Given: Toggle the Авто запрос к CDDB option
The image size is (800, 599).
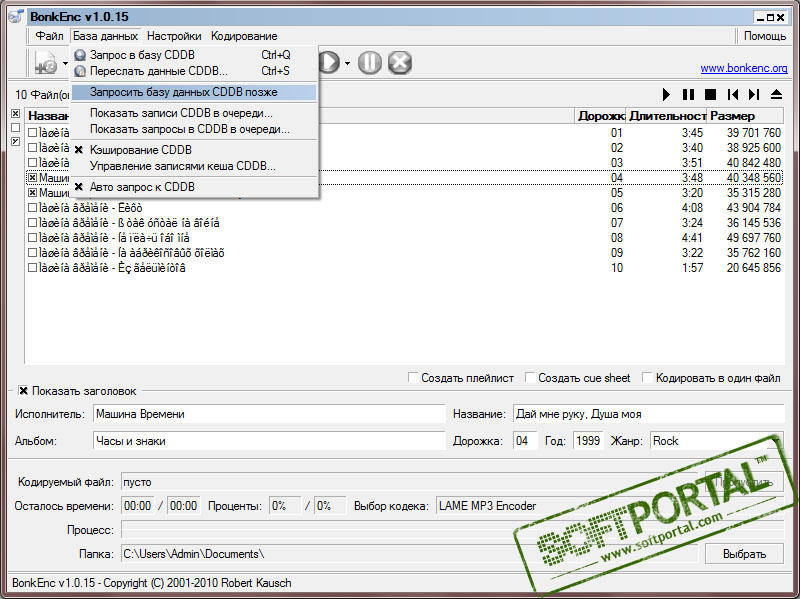Looking at the screenshot, I should pos(194,187).
